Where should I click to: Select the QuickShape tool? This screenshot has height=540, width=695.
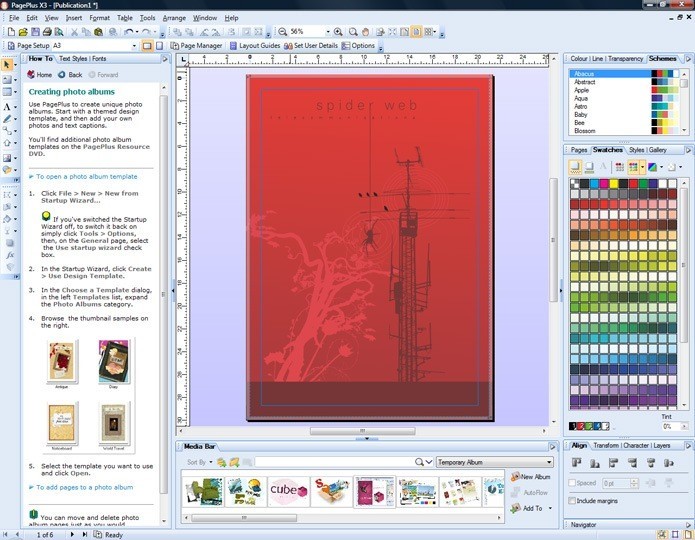pos(7,143)
